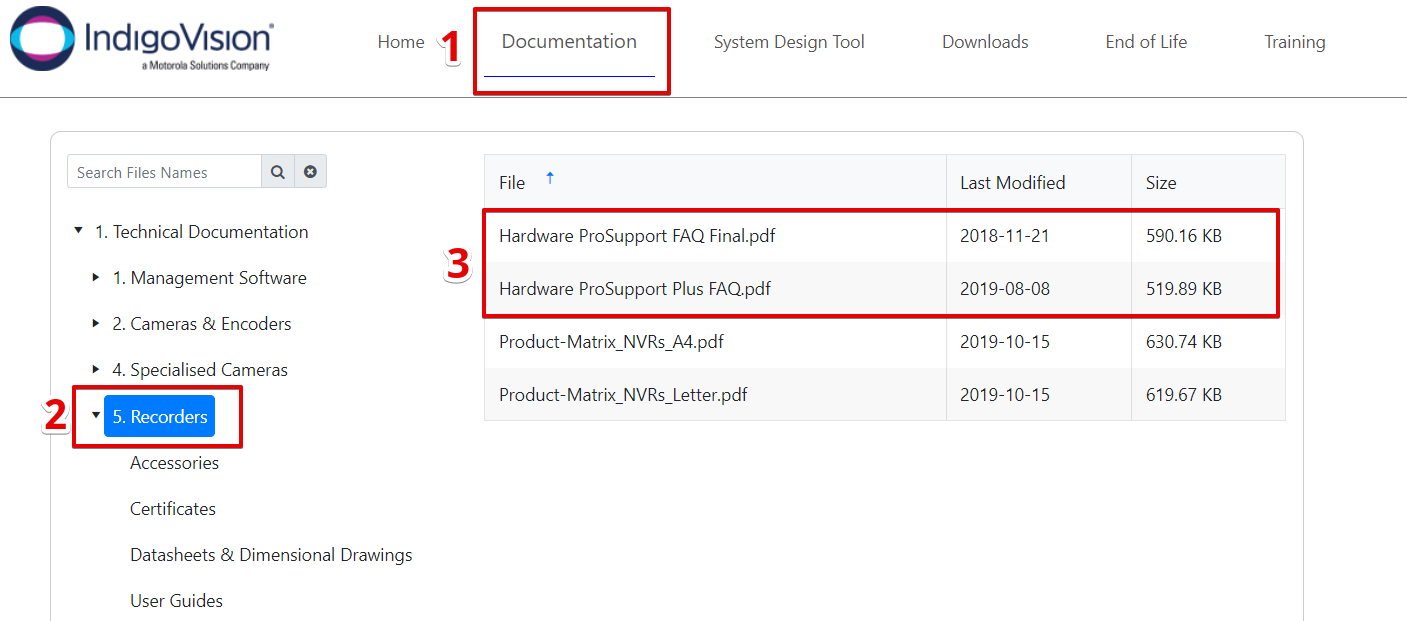Click the 2018-11-21 date cell
The image size is (1407, 621).
[1005, 236]
